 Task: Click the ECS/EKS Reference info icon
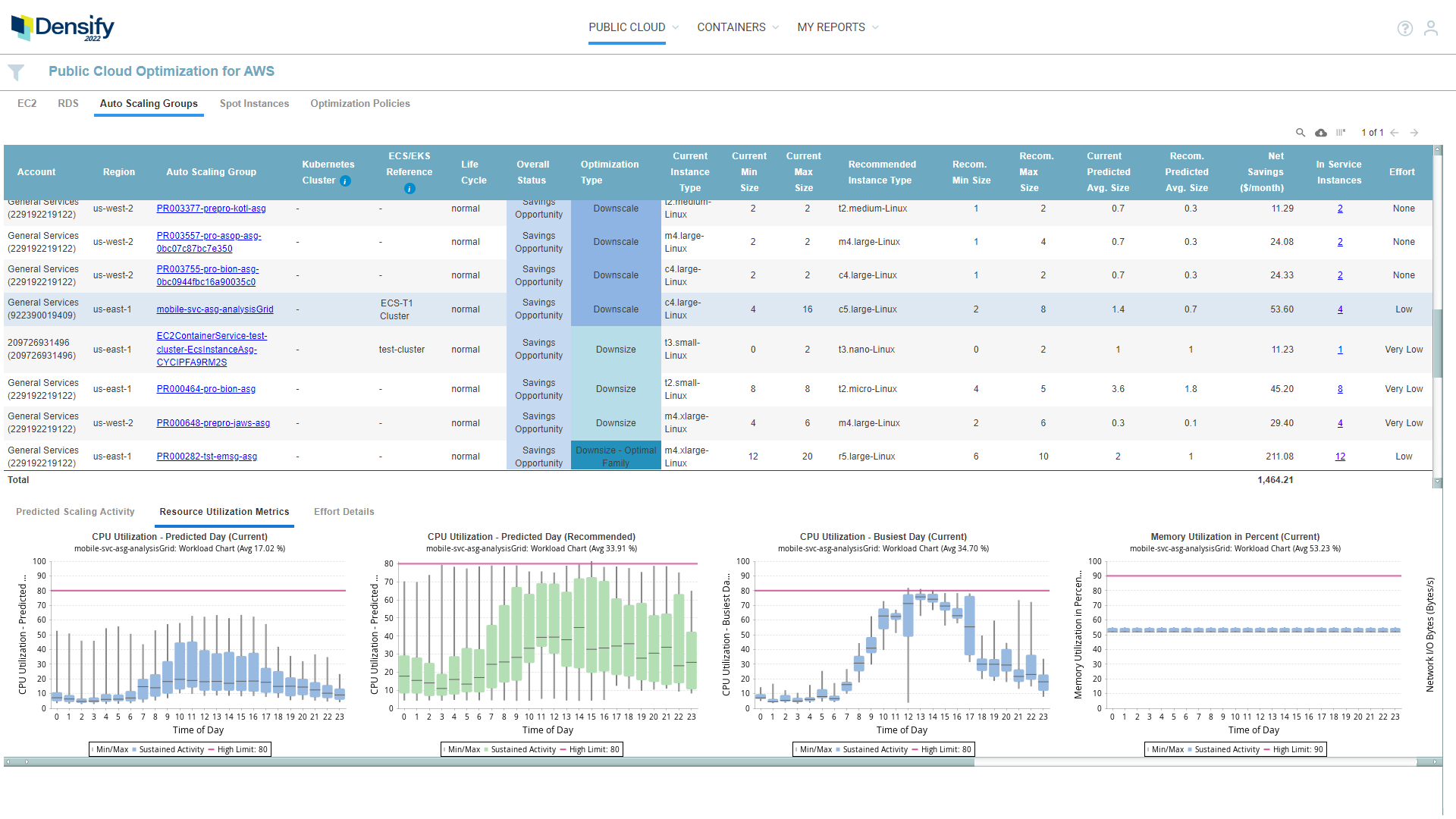(x=409, y=189)
